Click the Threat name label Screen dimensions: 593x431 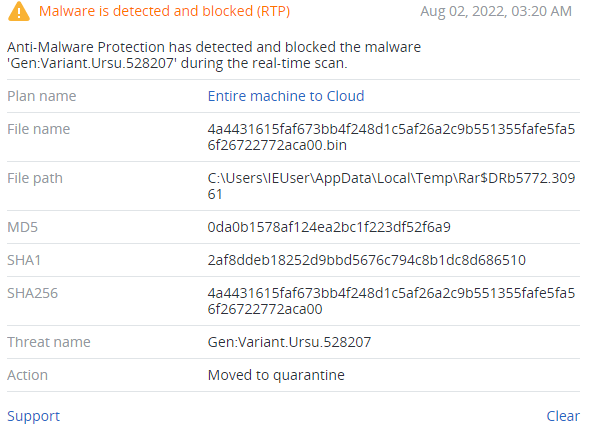[x=49, y=342]
